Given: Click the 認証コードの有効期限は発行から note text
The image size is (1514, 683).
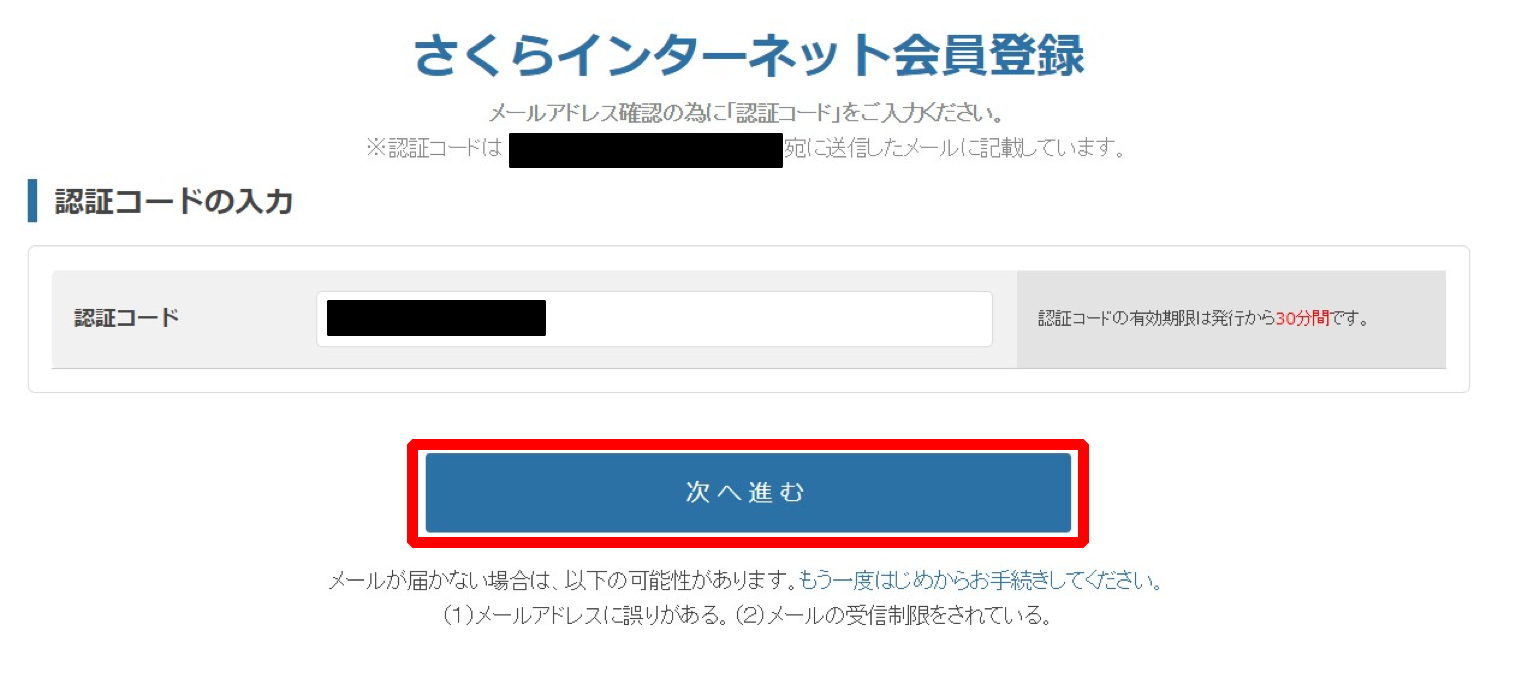Looking at the screenshot, I should (1157, 320).
